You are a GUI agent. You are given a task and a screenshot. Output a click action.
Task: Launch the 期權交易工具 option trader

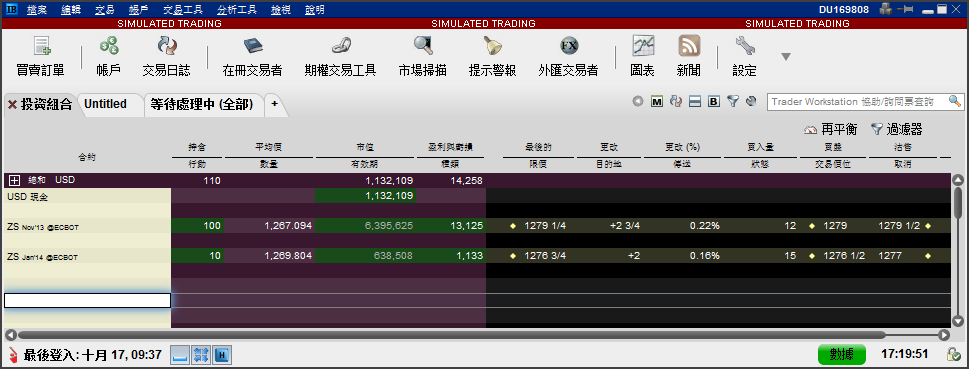(x=340, y=57)
